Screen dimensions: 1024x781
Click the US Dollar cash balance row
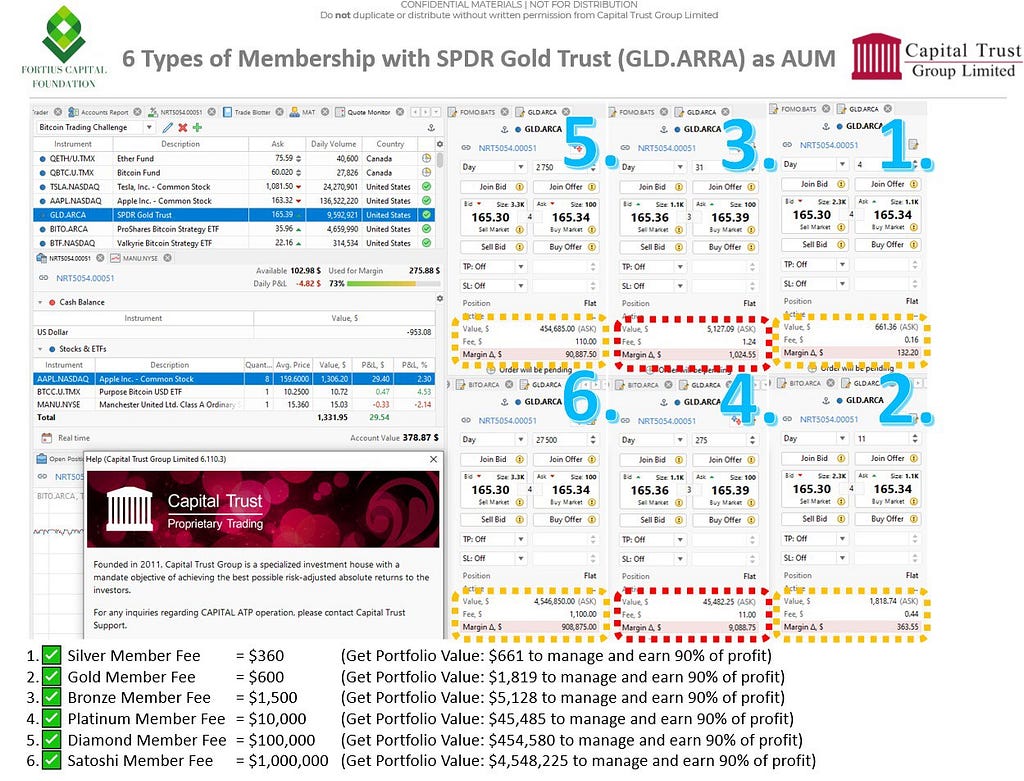[x=234, y=332]
